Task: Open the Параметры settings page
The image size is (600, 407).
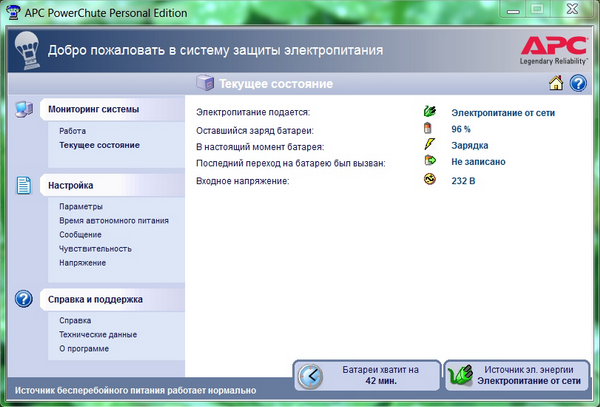Action: pos(81,207)
